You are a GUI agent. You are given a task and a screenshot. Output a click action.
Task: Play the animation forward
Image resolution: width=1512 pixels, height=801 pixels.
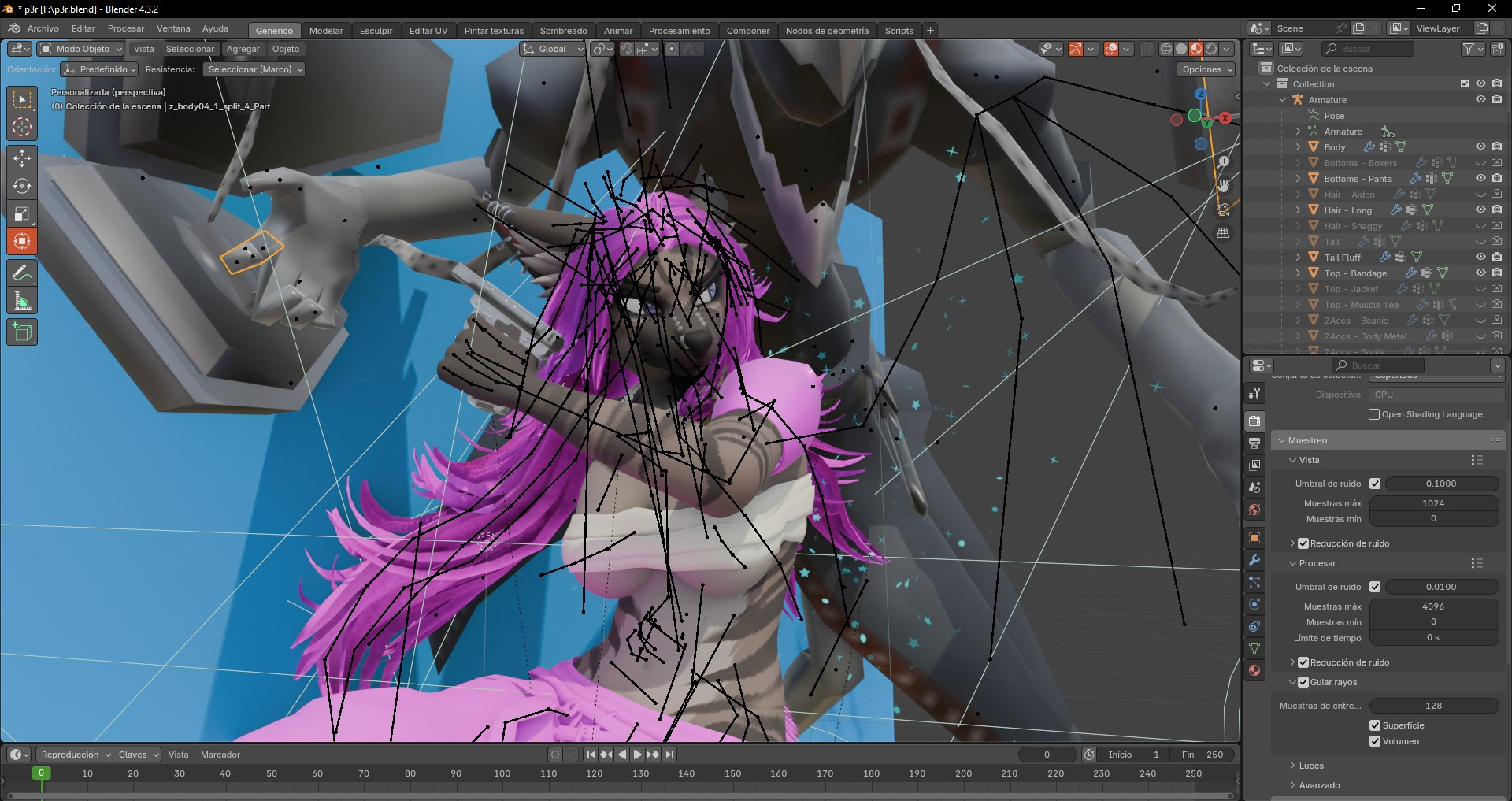[x=638, y=755]
